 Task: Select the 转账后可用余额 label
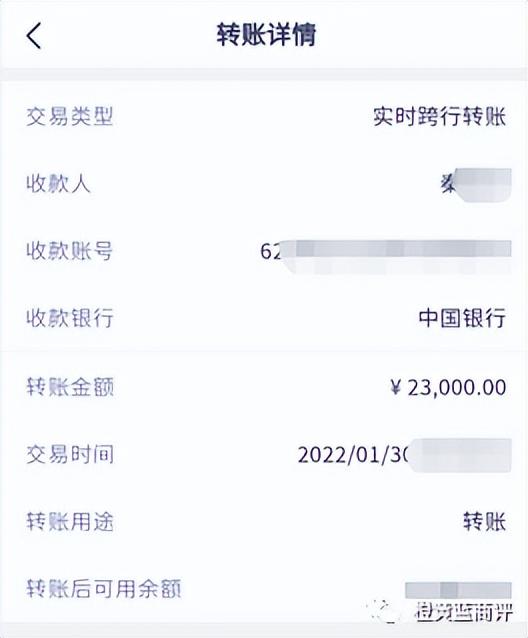104,589
